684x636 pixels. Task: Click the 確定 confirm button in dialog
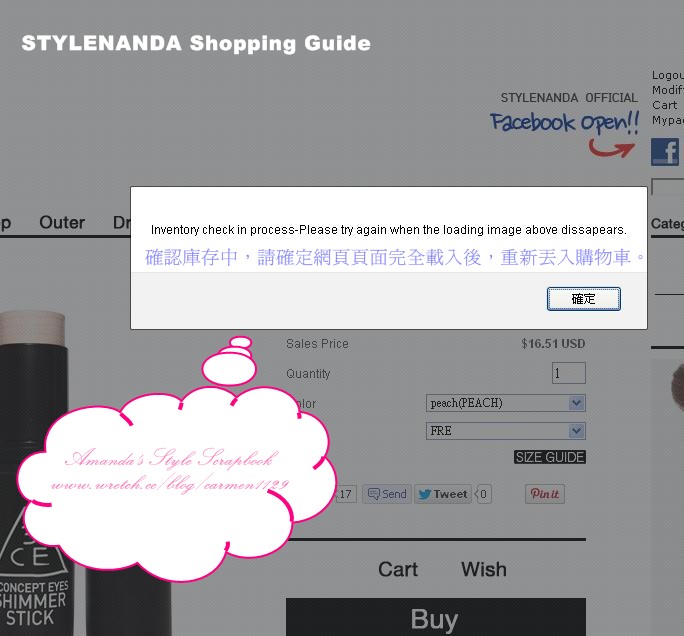click(583, 299)
